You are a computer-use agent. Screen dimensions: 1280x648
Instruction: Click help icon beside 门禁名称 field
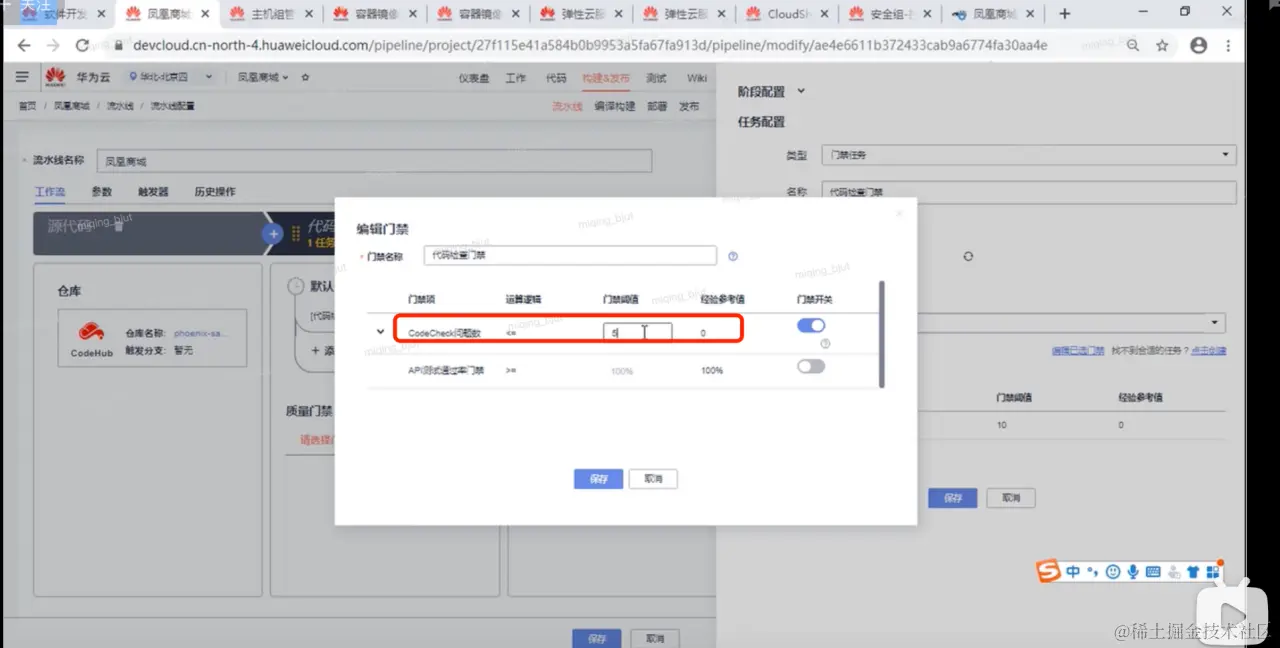(x=733, y=256)
